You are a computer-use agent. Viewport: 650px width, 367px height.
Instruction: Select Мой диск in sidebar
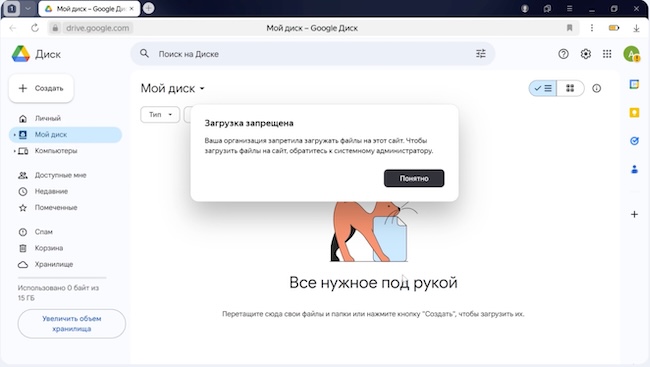[65, 134]
